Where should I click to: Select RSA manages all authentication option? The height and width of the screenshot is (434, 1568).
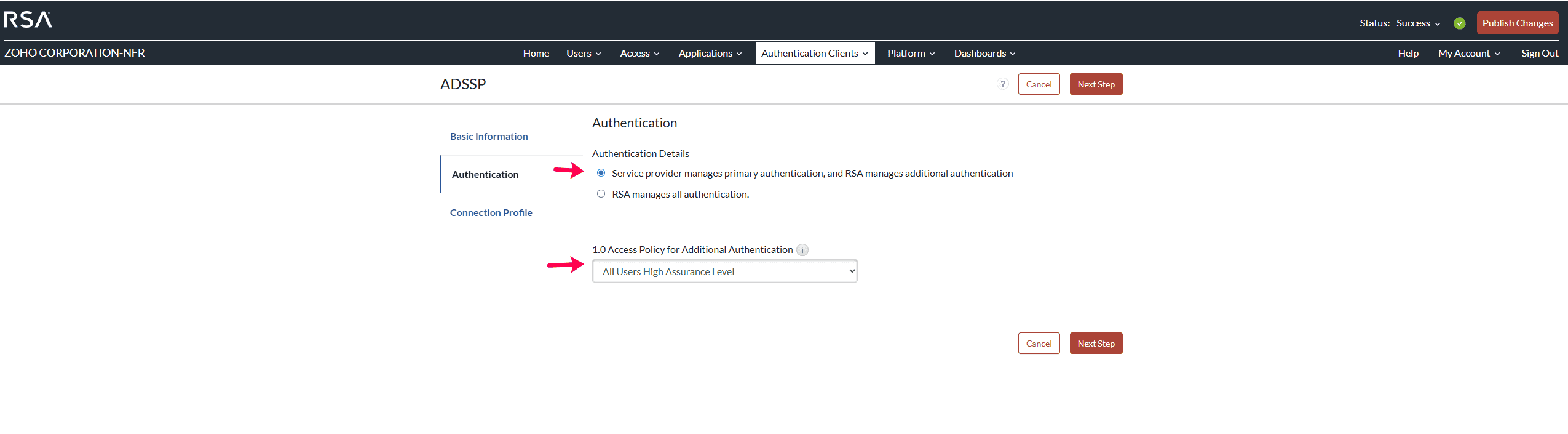(601, 194)
